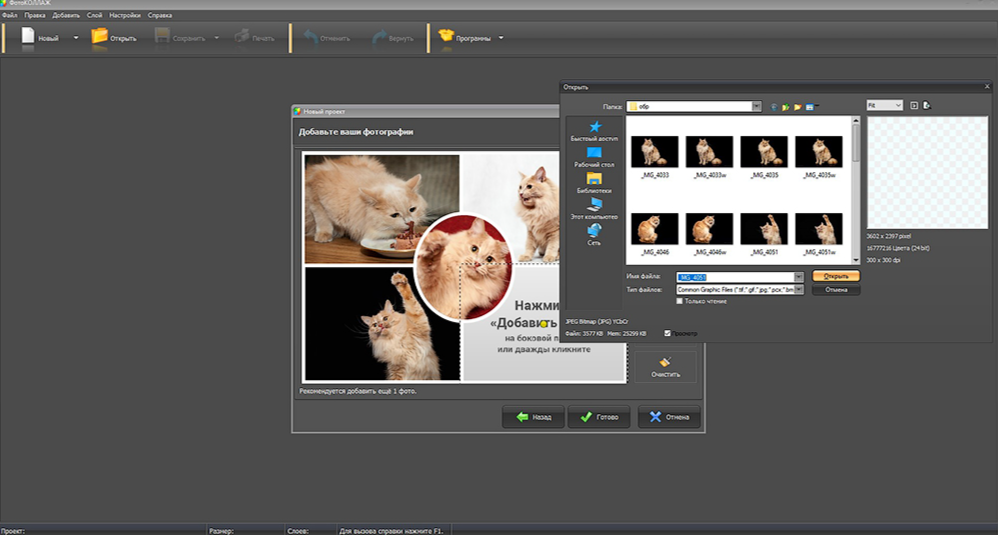Click the preview play icon beside Fit
Screen dimensions: 999x535
(914, 106)
